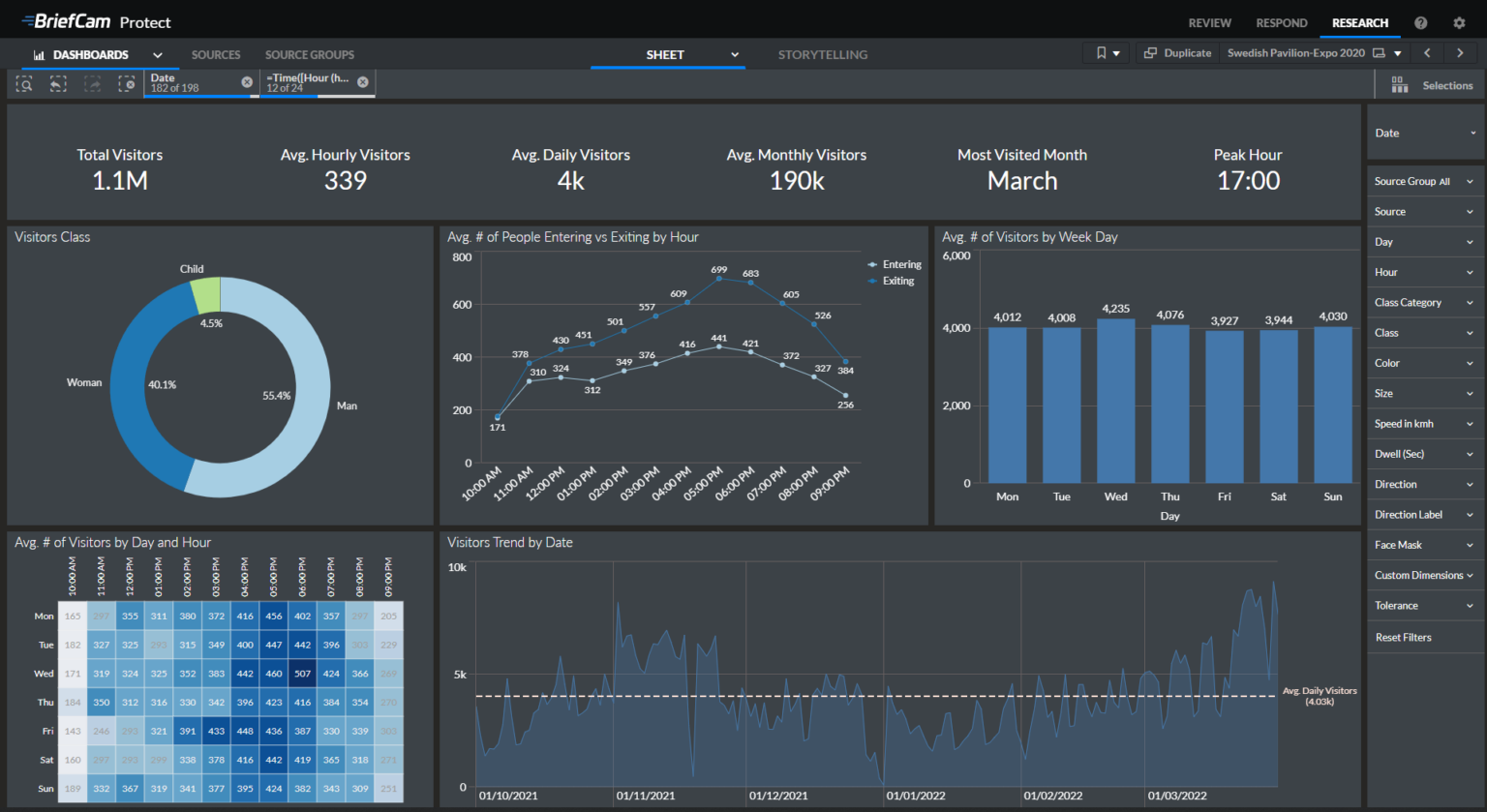
Task: Remove the Date selection filter
Action: [247, 82]
